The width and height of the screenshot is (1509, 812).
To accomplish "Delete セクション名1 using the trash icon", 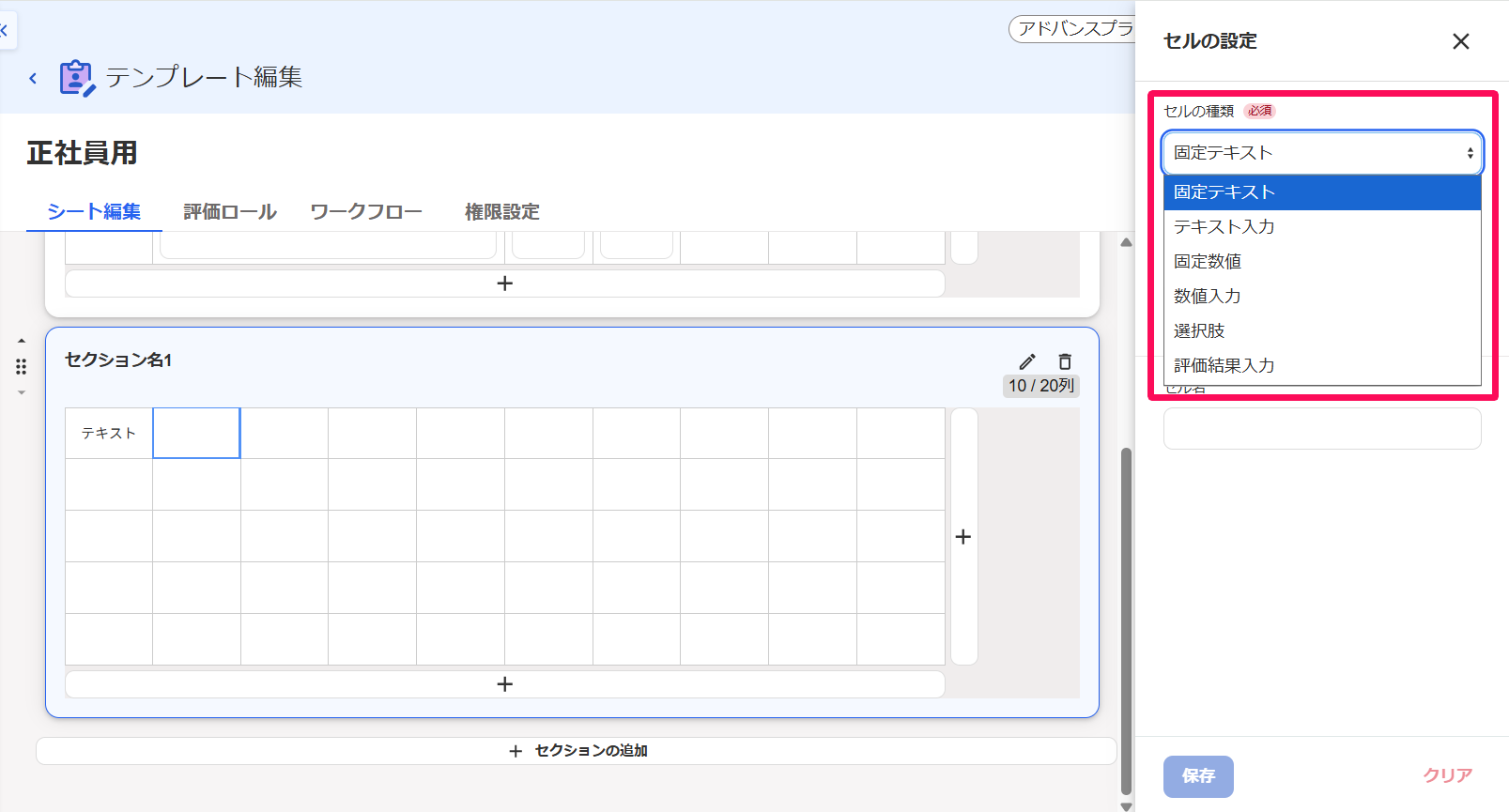I will pos(1065,361).
